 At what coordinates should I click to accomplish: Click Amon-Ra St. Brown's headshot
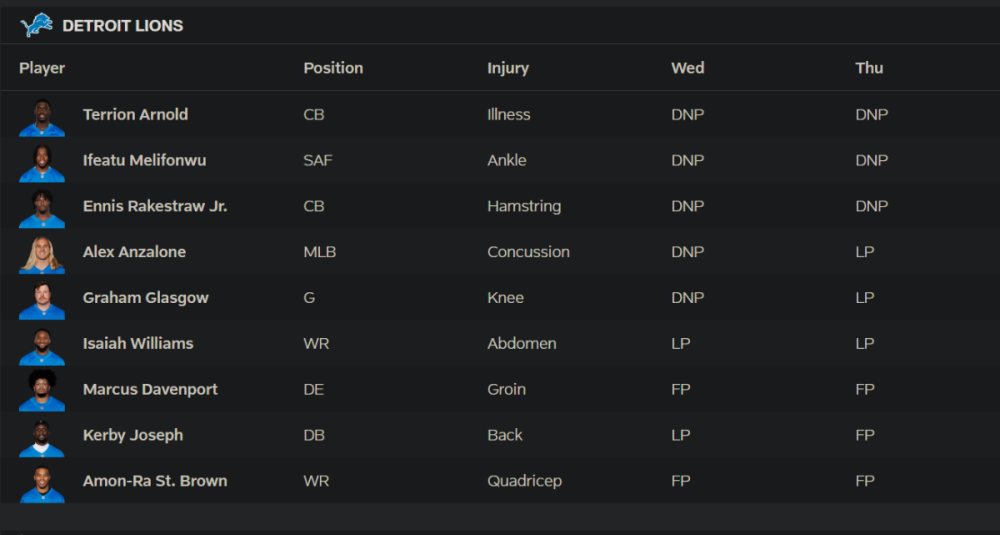pos(42,483)
